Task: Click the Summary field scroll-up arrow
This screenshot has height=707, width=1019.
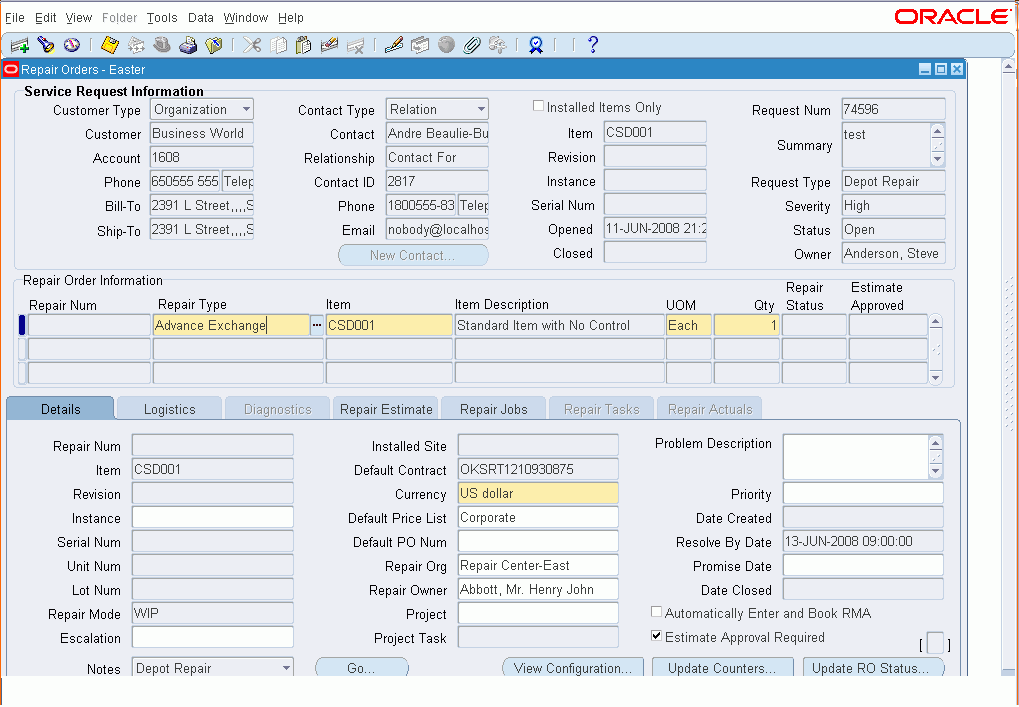Action: point(937,131)
